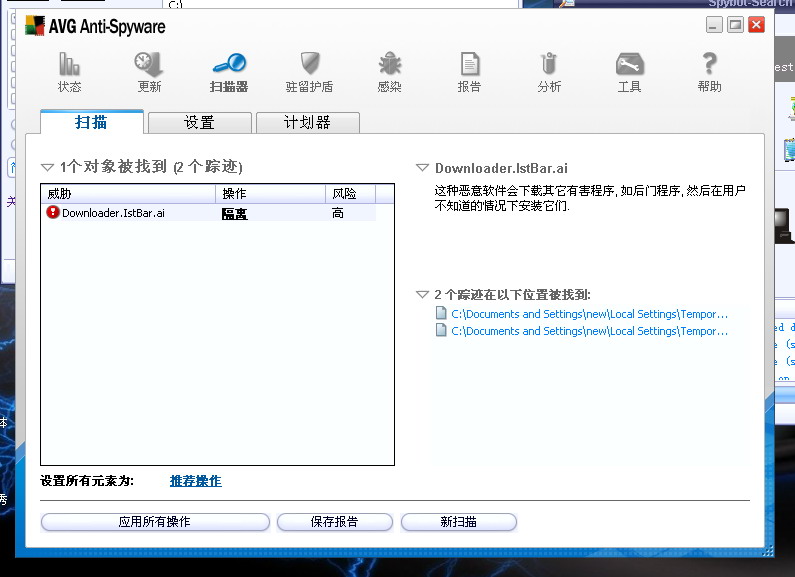
Task: Click the 保存报告 button
Action: (335, 522)
